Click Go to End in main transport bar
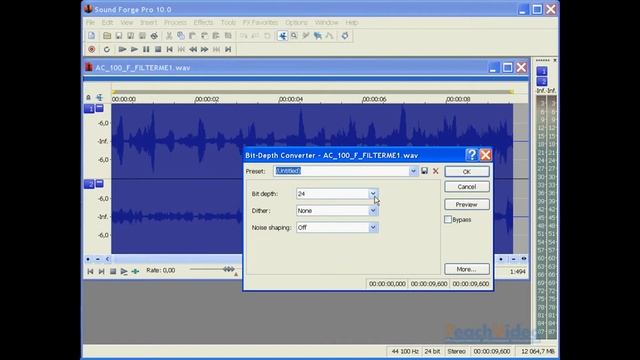This screenshot has height=360, width=640. pos(228,49)
